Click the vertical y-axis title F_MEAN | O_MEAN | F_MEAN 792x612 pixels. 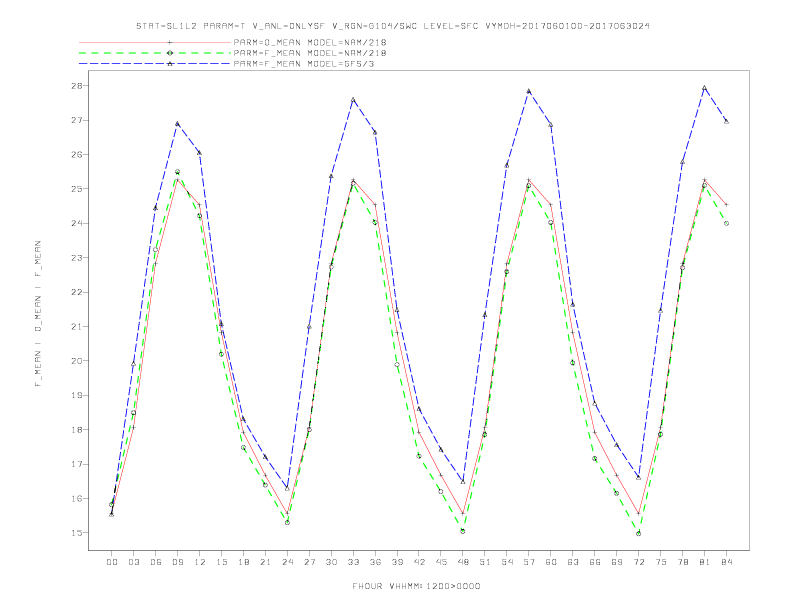[x=38, y=314]
